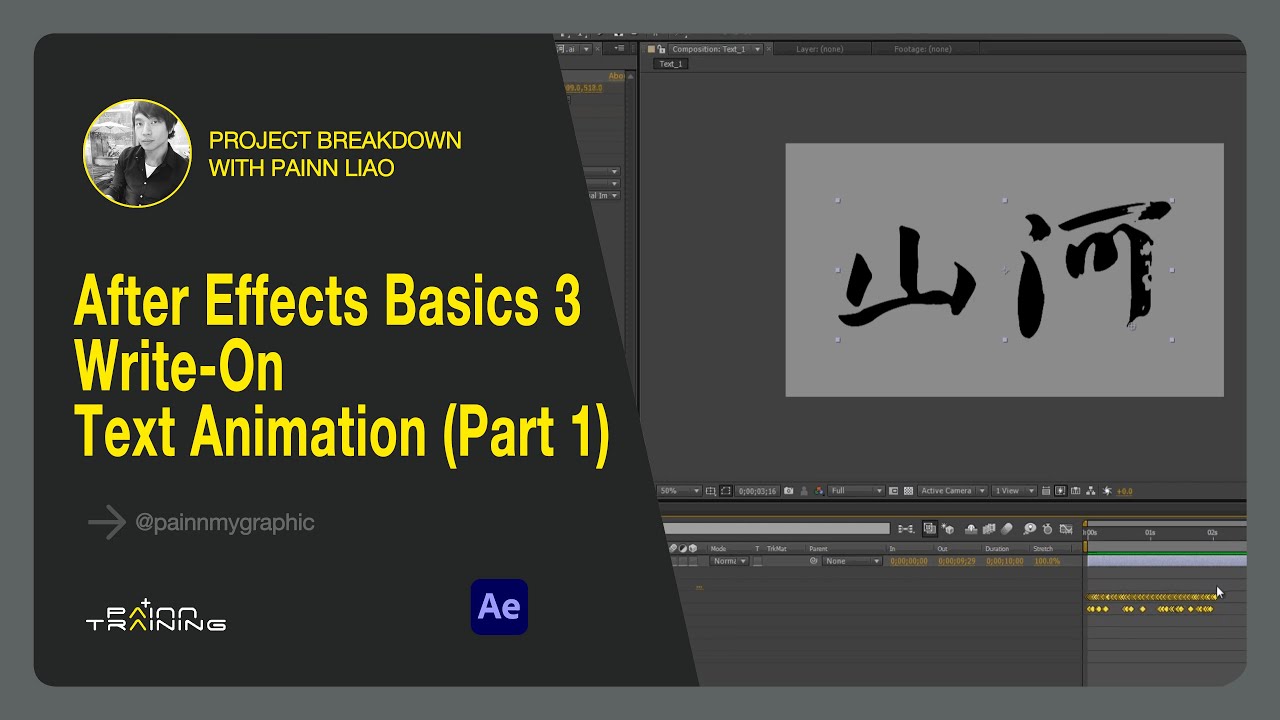Open the Composition: Text_1 tab dropdown

[757, 49]
